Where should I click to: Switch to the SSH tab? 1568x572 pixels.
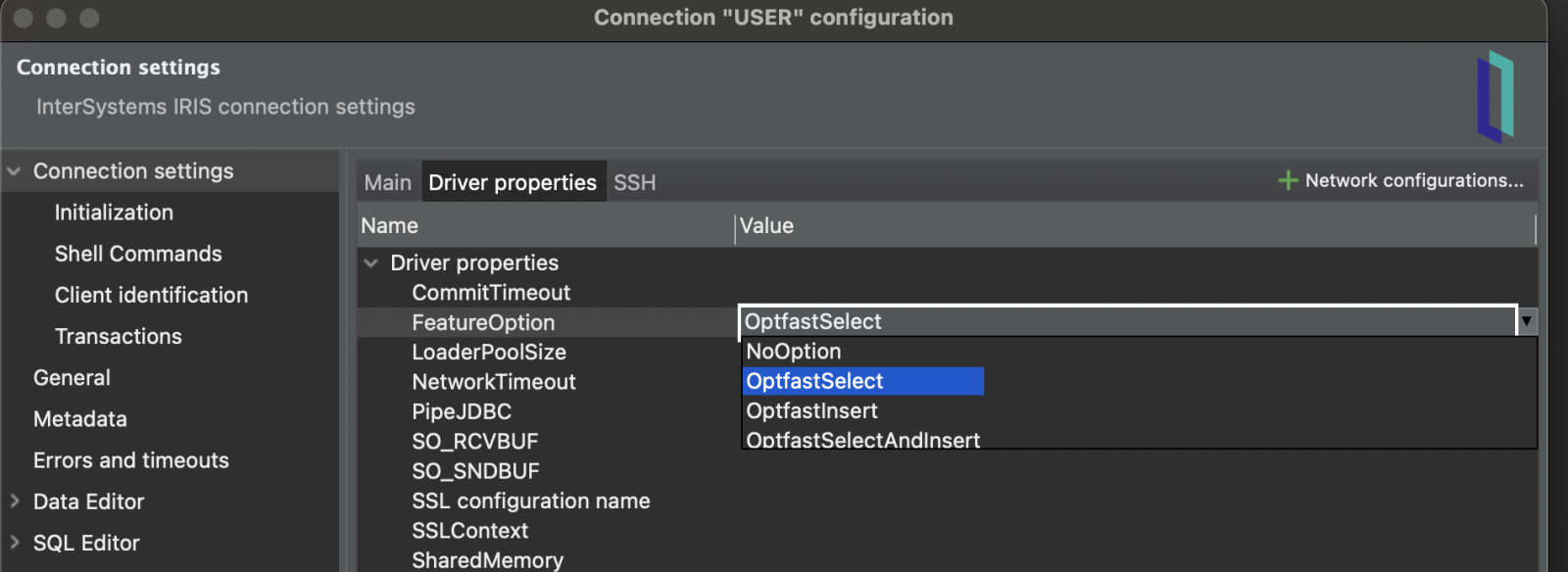coord(634,182)
